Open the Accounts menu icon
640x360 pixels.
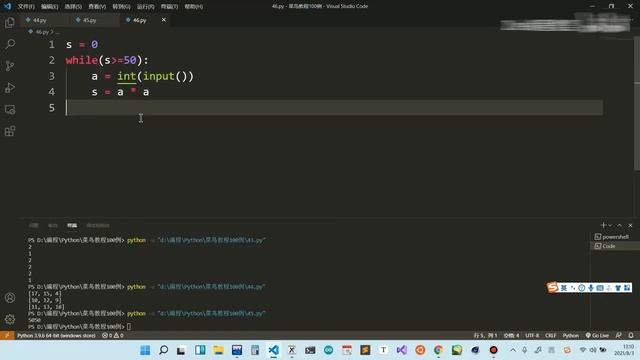tap(10, 298)
